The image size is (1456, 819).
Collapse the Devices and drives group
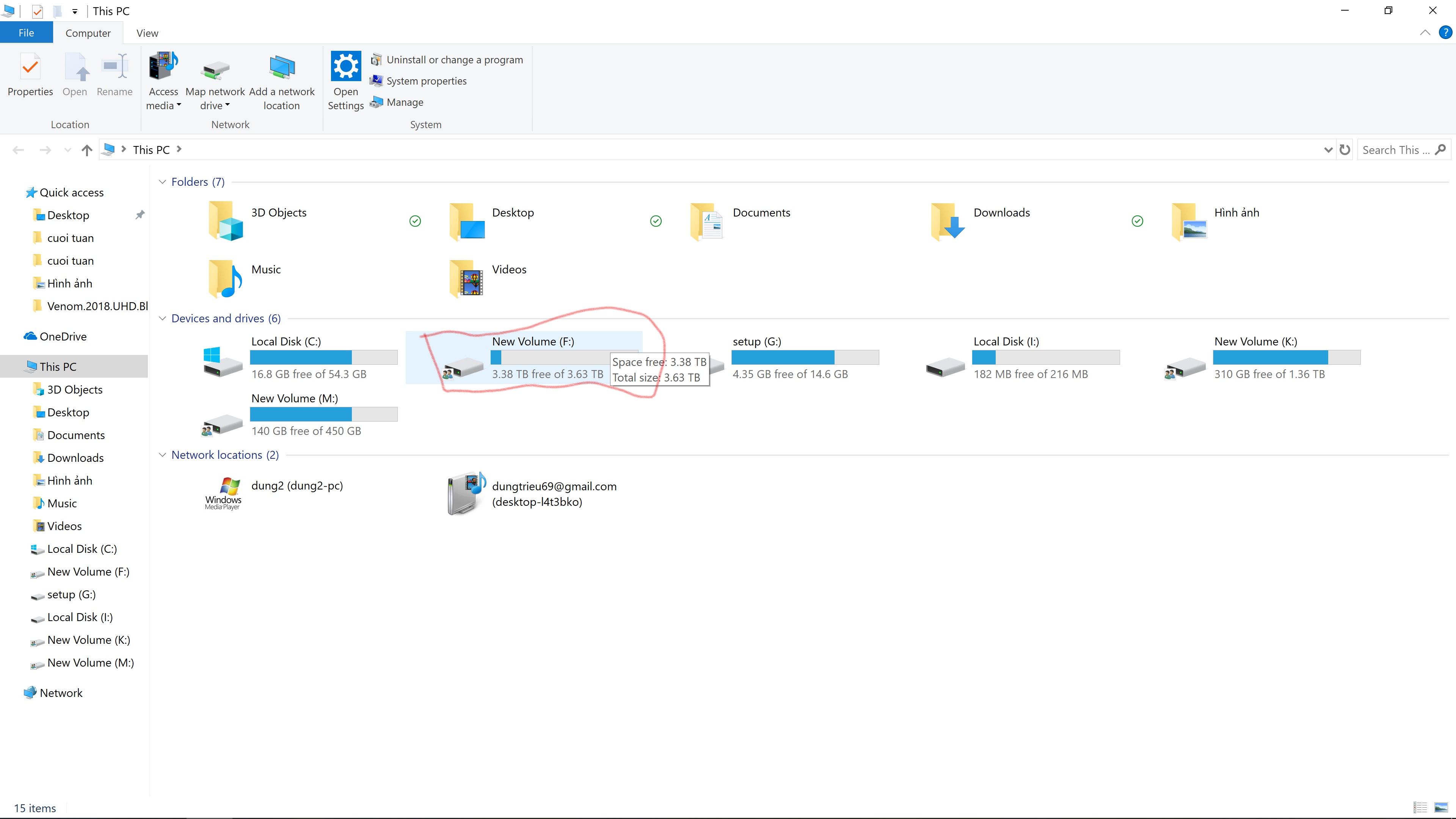[162, 319]
